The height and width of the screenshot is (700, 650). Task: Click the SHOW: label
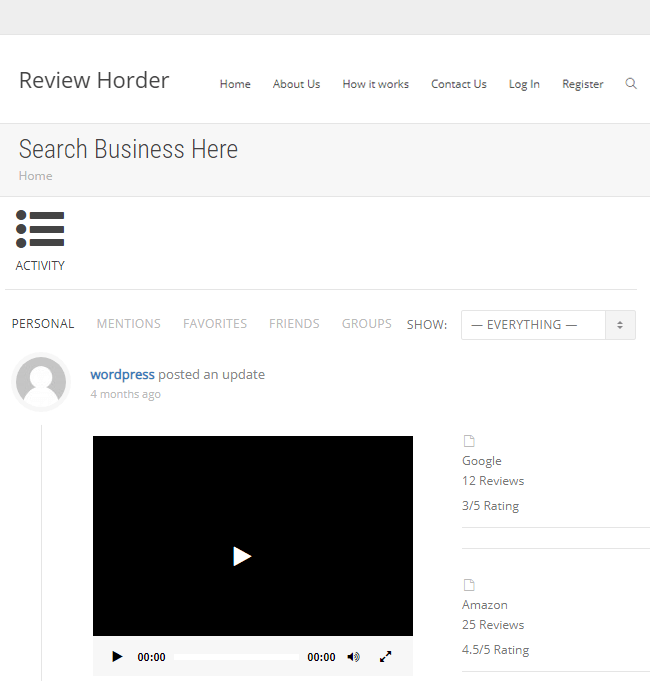426,325
